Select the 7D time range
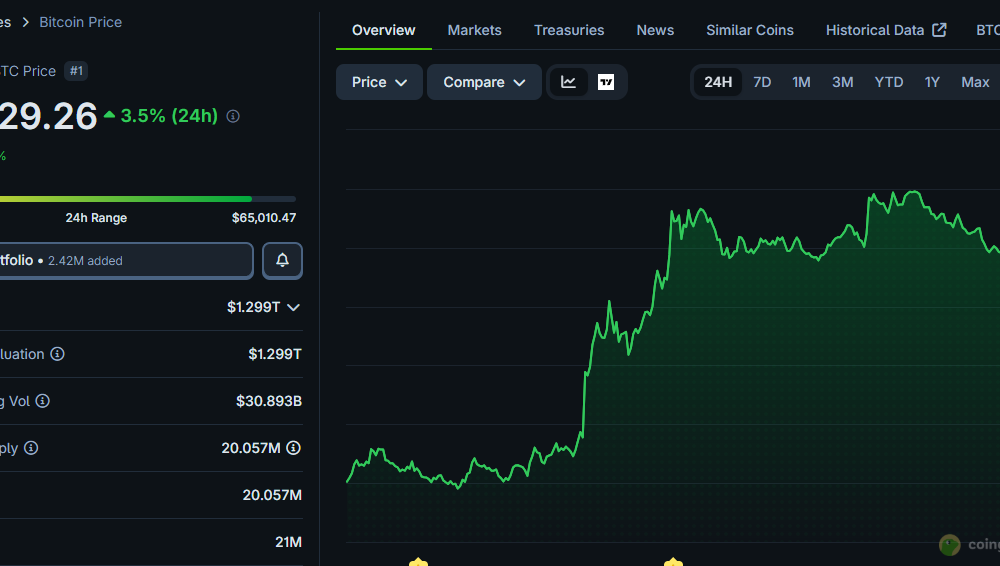 click(x=762, y=82)
